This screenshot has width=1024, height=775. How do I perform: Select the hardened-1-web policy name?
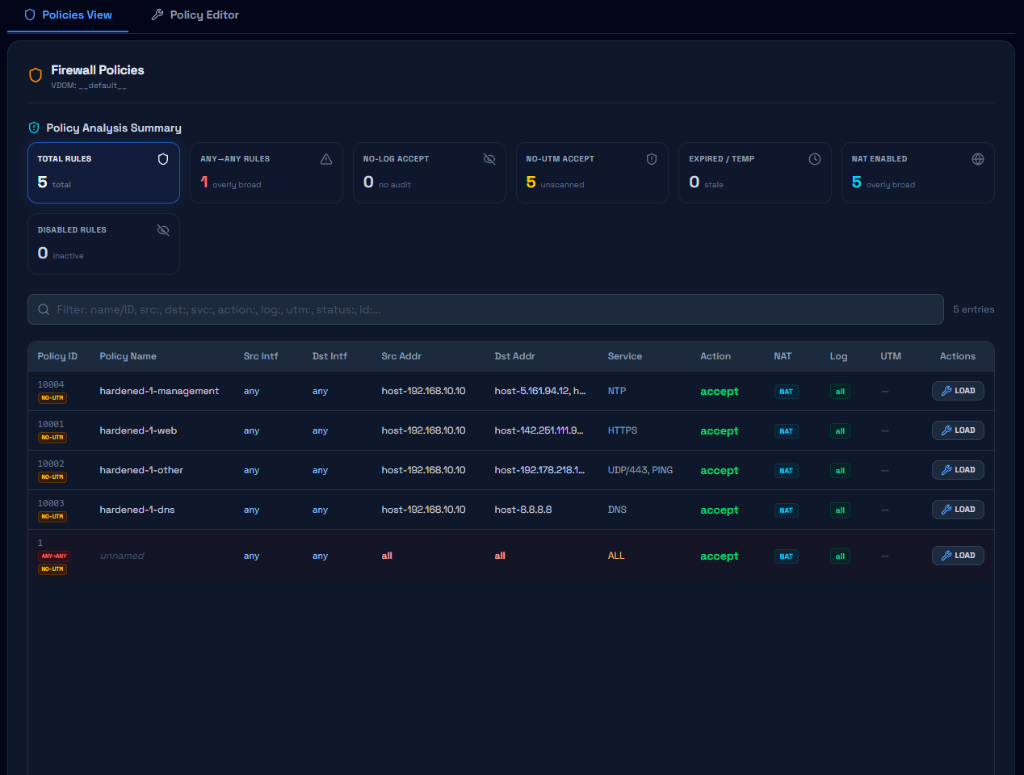(x=138, y=431)
